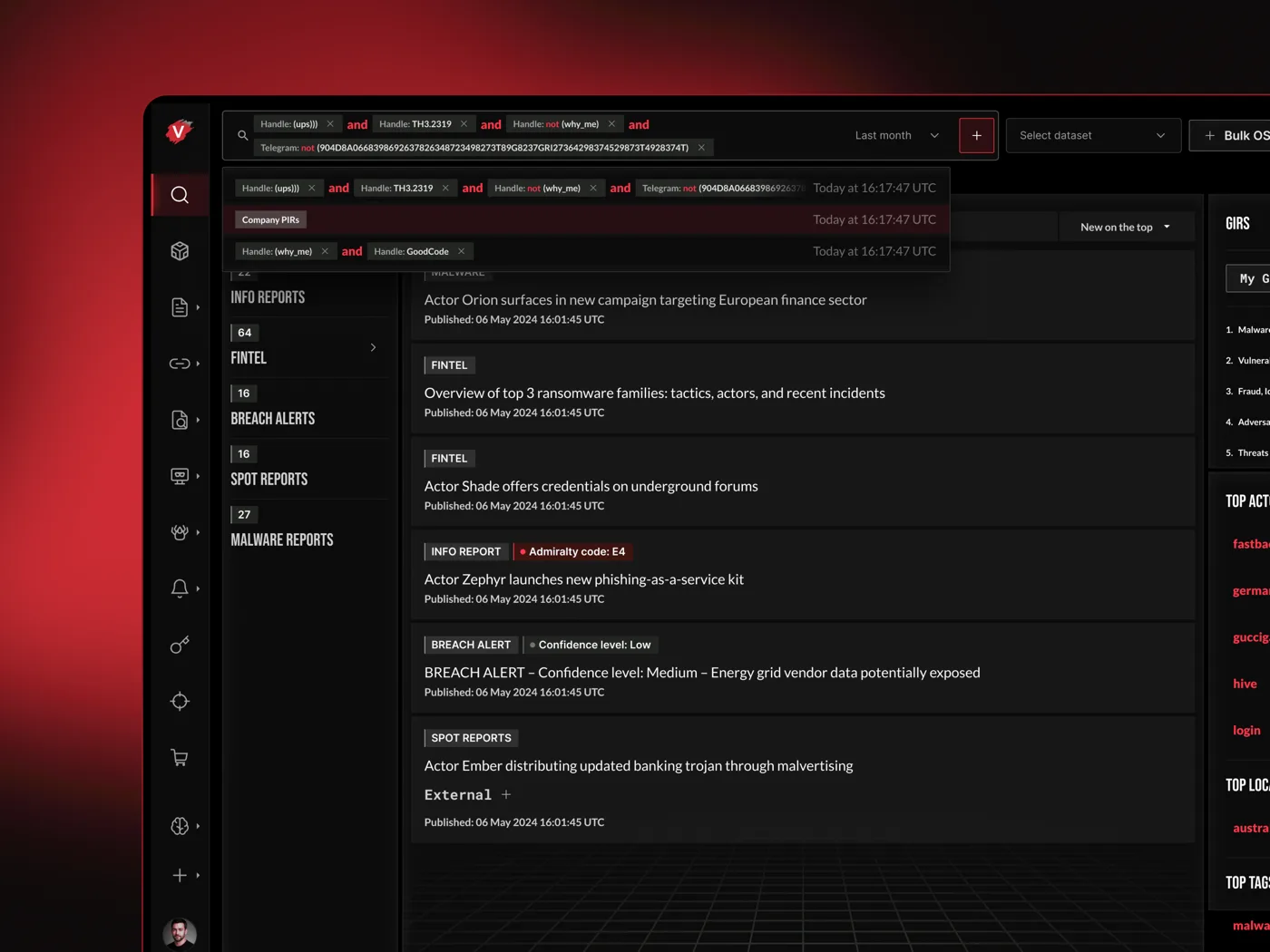Select the Breach Alerts category
Image resolution: width=1270 pixels, height=952 pixels.
coord(273,419)
